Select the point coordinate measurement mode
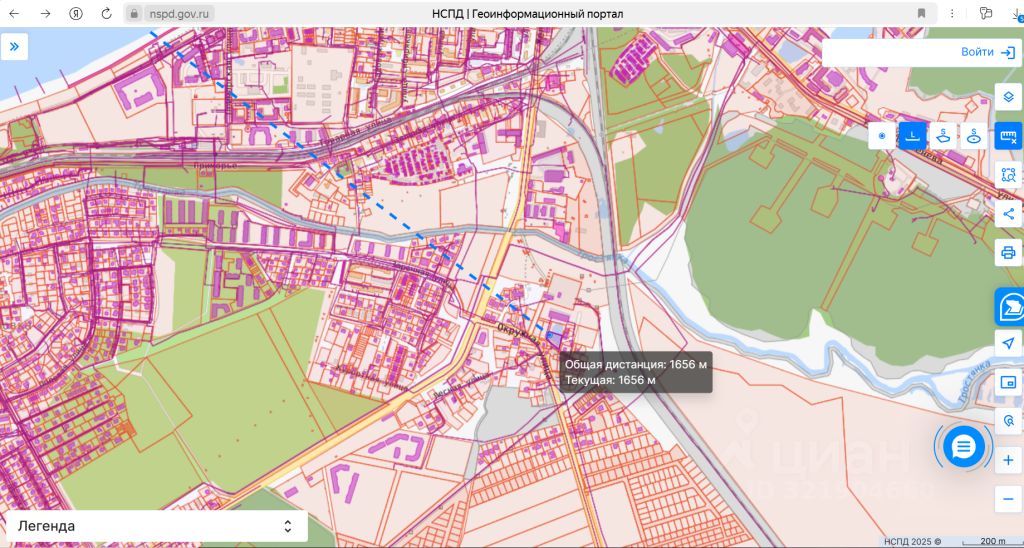This screenshot has width=1024, height=548. [x=882, y=136]
